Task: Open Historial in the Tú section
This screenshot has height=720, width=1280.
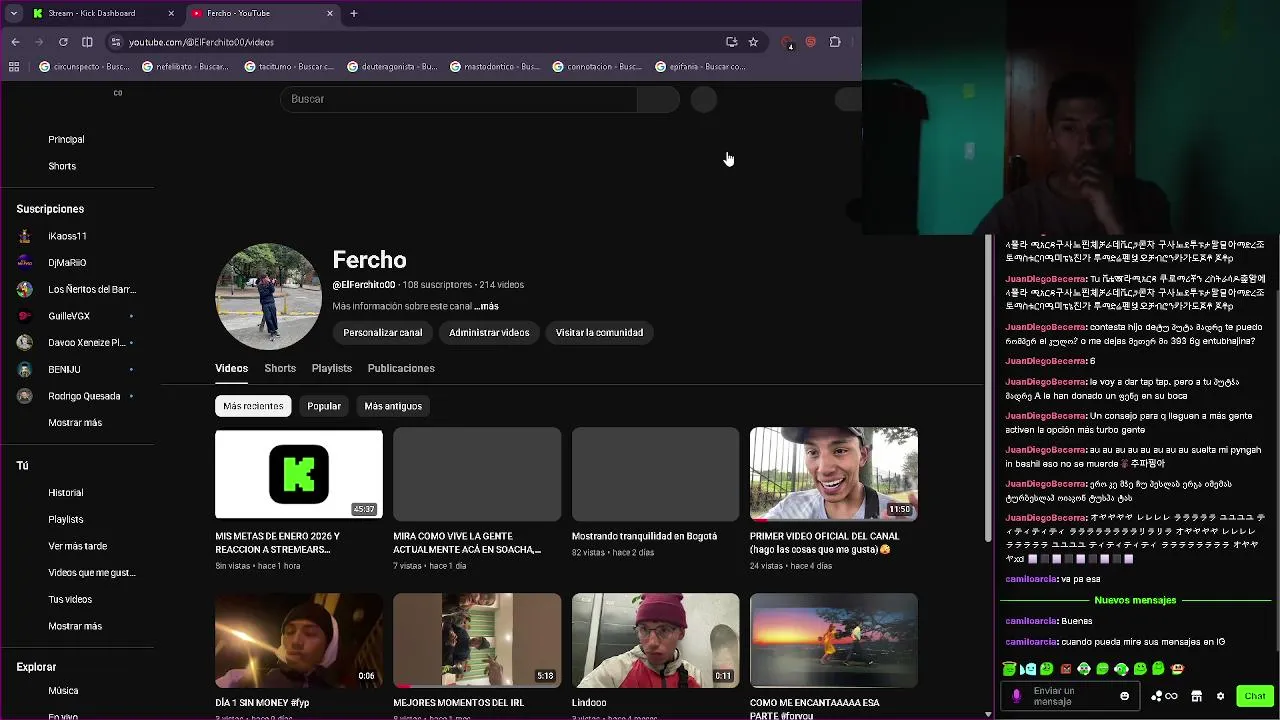Action: click(66, 492)
